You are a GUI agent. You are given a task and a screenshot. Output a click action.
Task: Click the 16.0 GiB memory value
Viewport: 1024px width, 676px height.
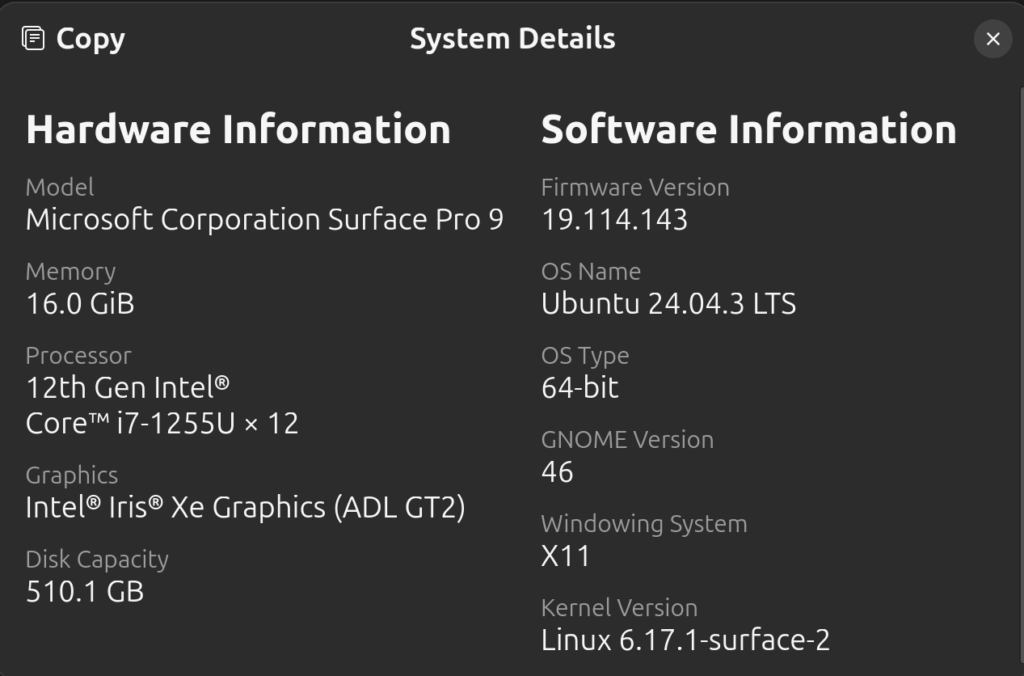click(80, 304)
